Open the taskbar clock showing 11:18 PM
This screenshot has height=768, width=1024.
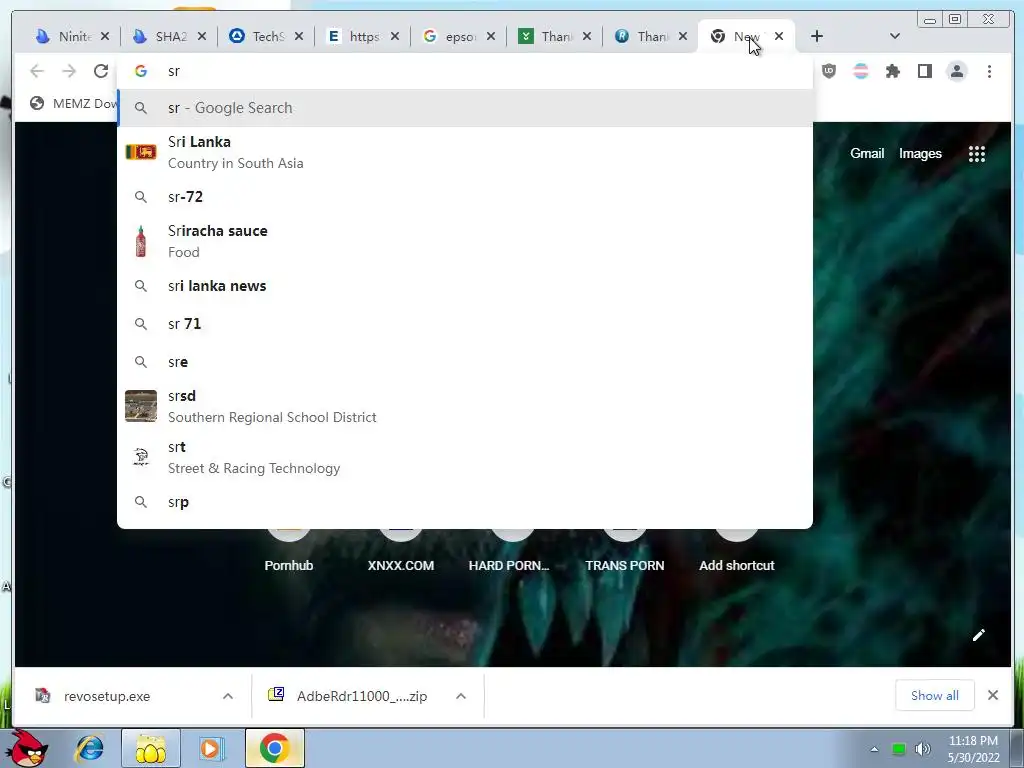pos(973,749)
